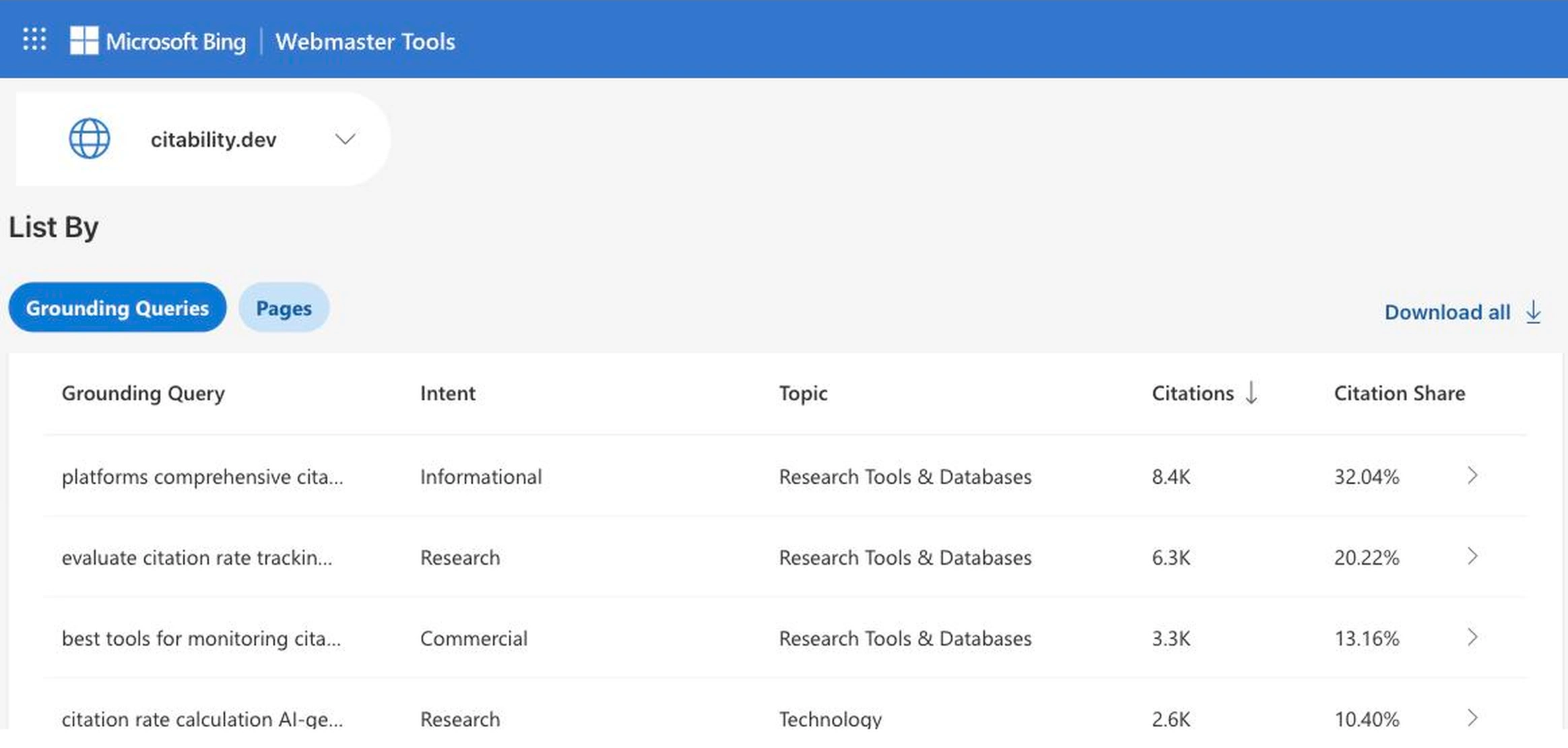Image resolution: width=1568 pixels, height=748 pixels.
Task: Click the Technology topic cell
Action: (830, 719)
